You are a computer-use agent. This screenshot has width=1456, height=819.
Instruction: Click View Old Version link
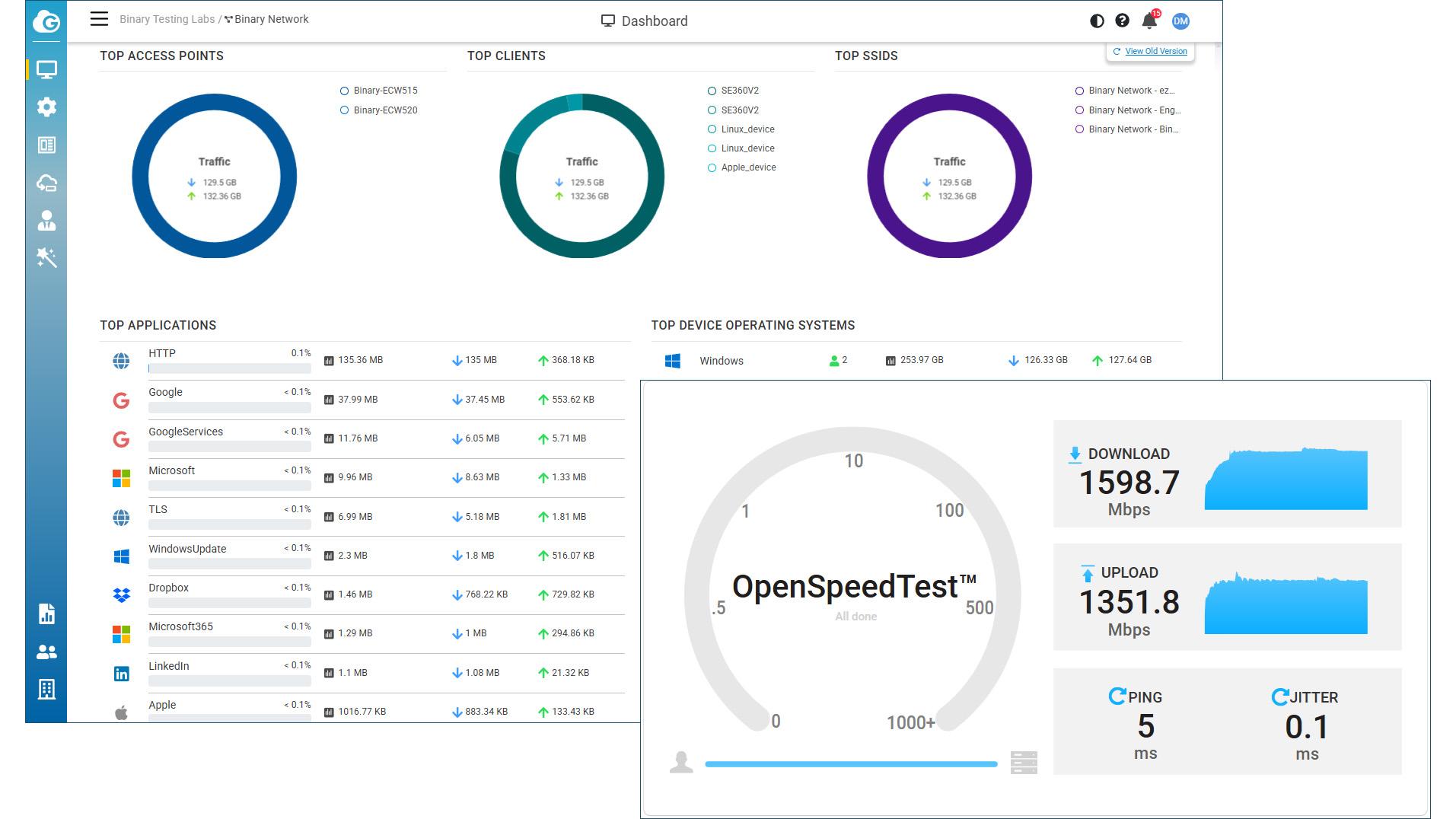point(1155,51)
